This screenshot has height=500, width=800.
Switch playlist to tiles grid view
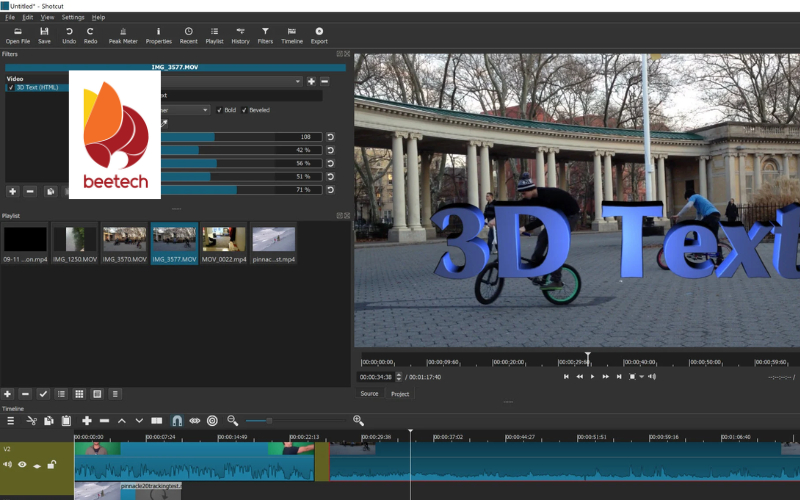(79, 394)
